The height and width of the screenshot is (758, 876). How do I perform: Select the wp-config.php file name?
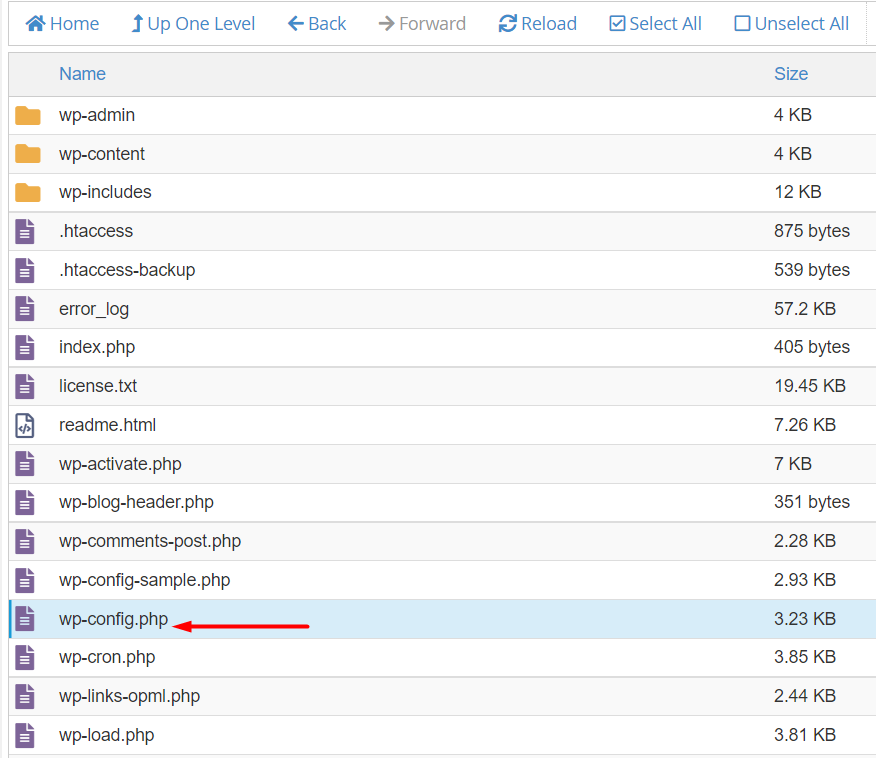click(x=113, y=619)
